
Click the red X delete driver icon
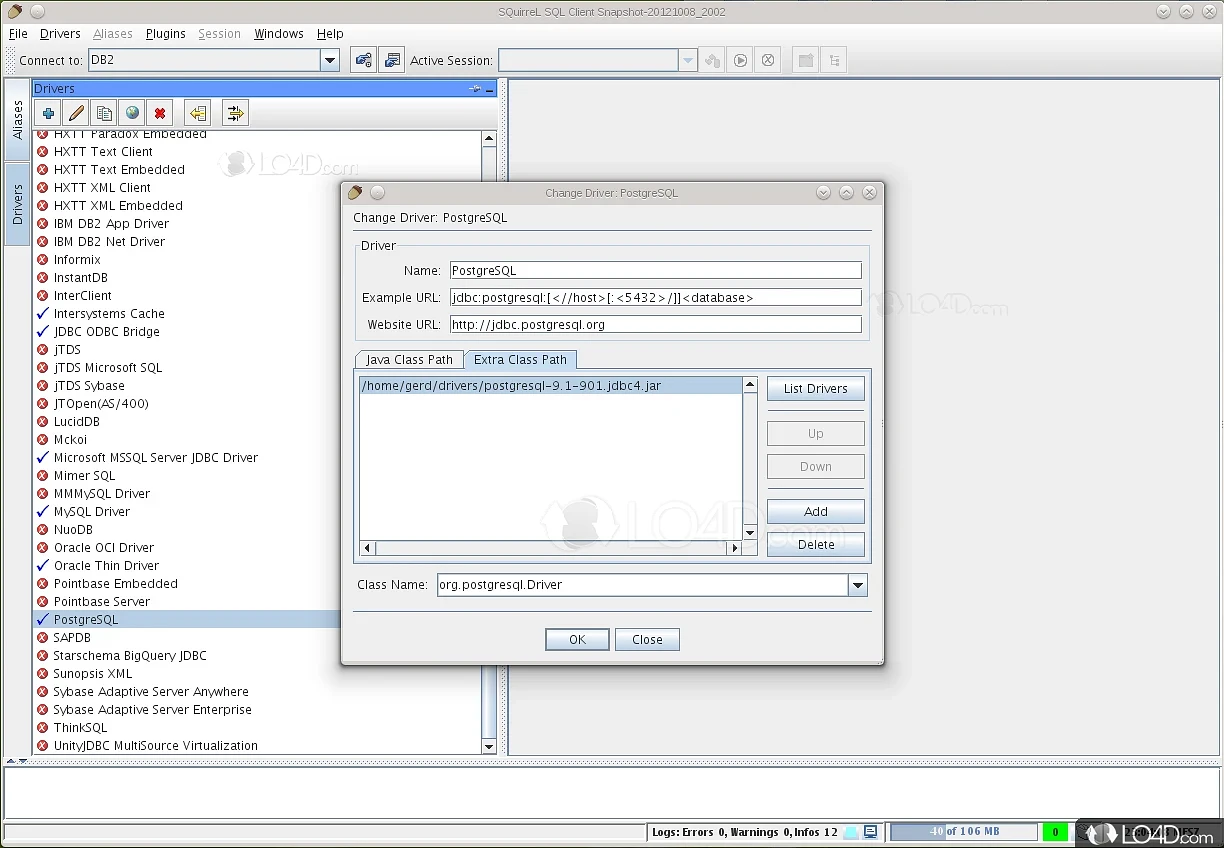[160, 113]
